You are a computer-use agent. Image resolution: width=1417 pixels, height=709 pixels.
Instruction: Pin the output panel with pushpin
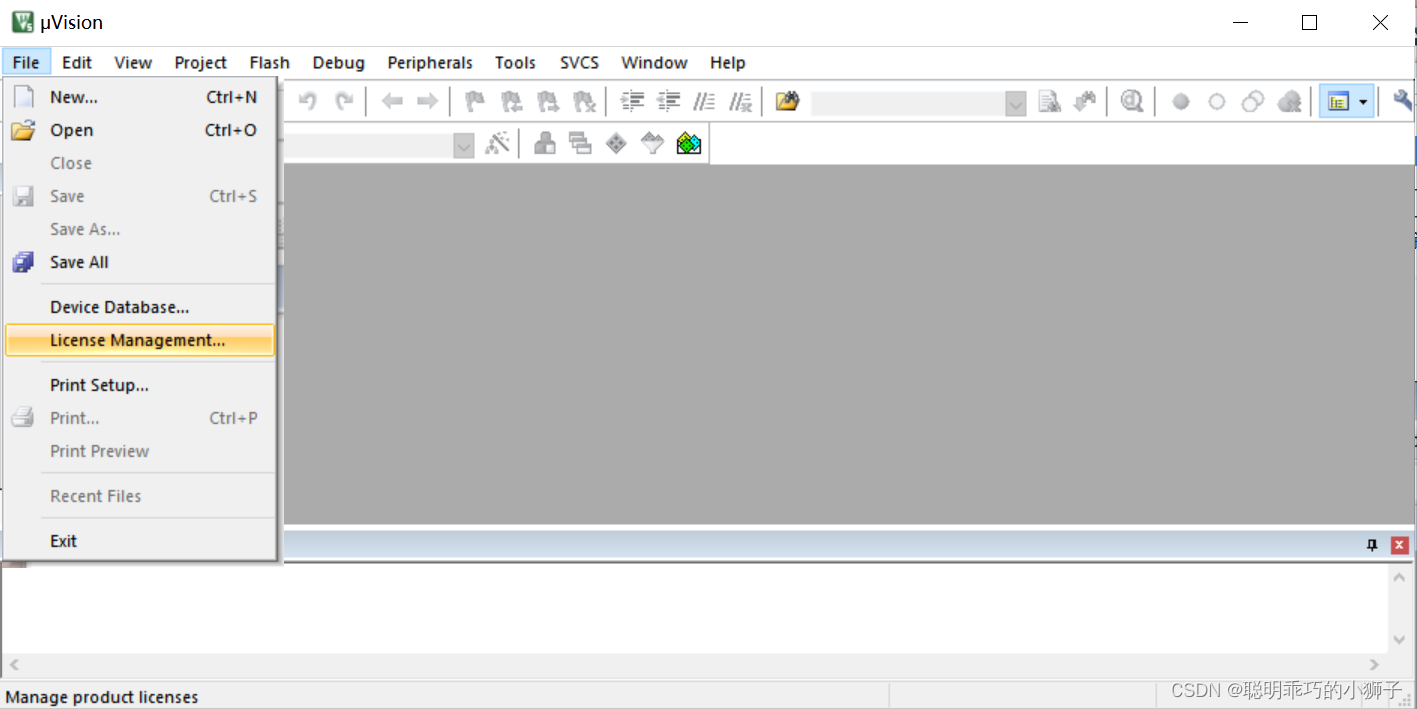pos(1372,545)
